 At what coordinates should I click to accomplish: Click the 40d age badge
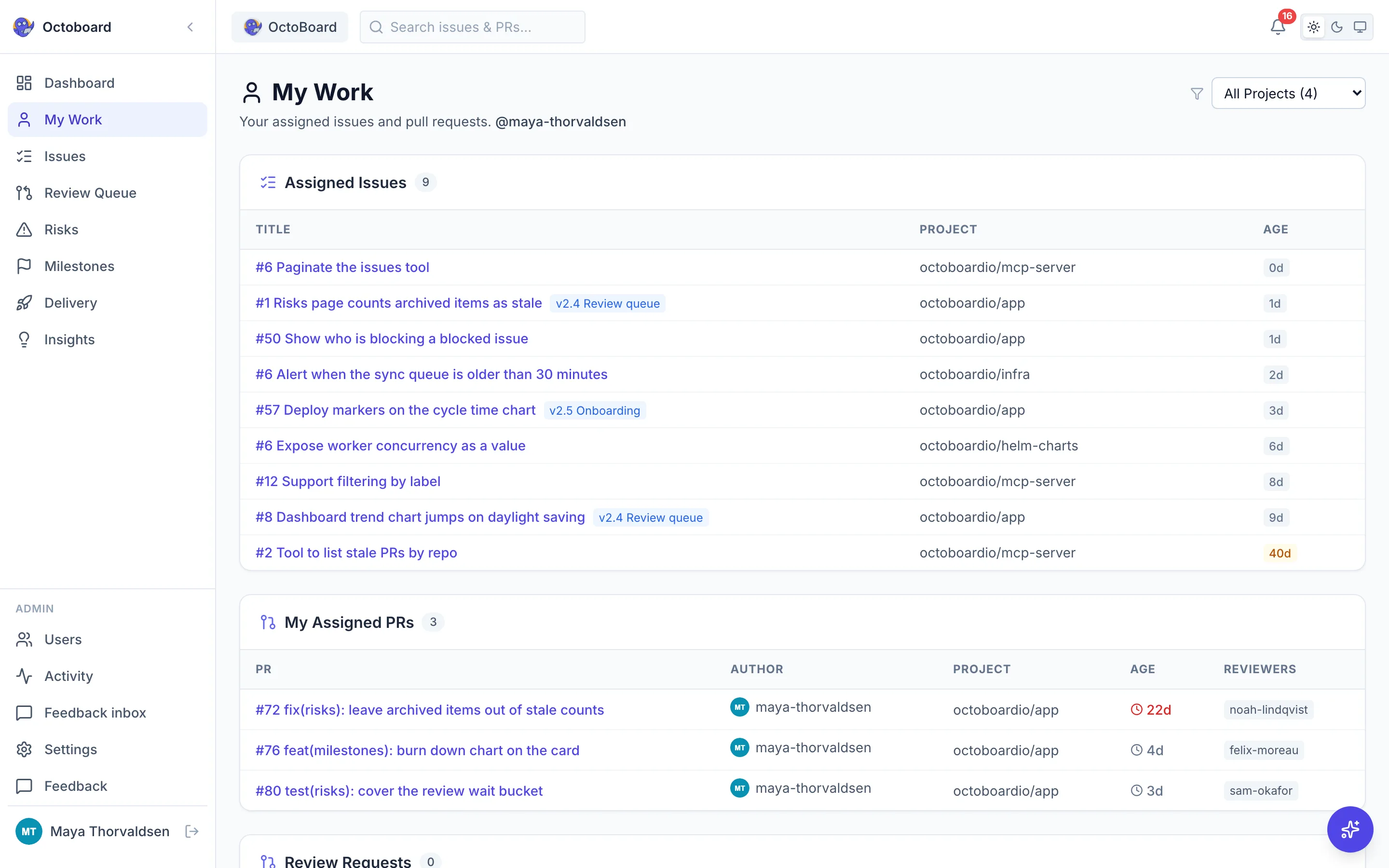[1280, 554]
